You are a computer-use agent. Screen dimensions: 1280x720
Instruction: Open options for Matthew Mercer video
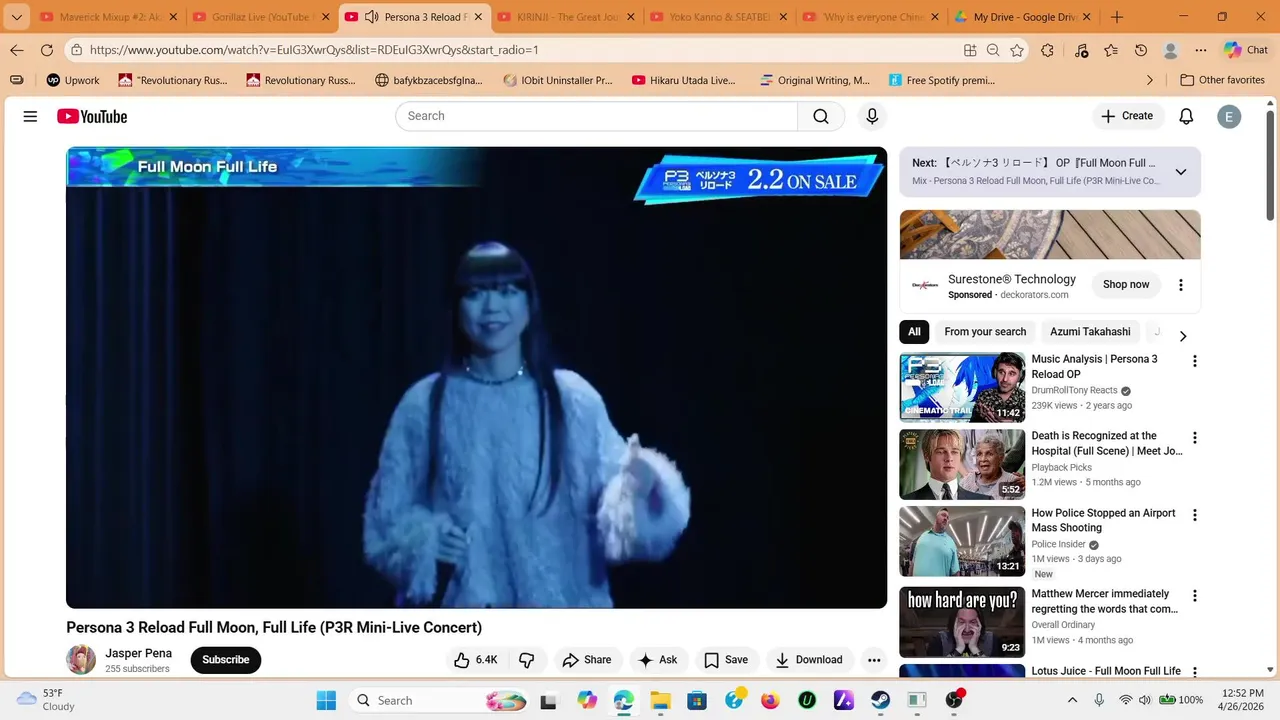pos(1194,596)
